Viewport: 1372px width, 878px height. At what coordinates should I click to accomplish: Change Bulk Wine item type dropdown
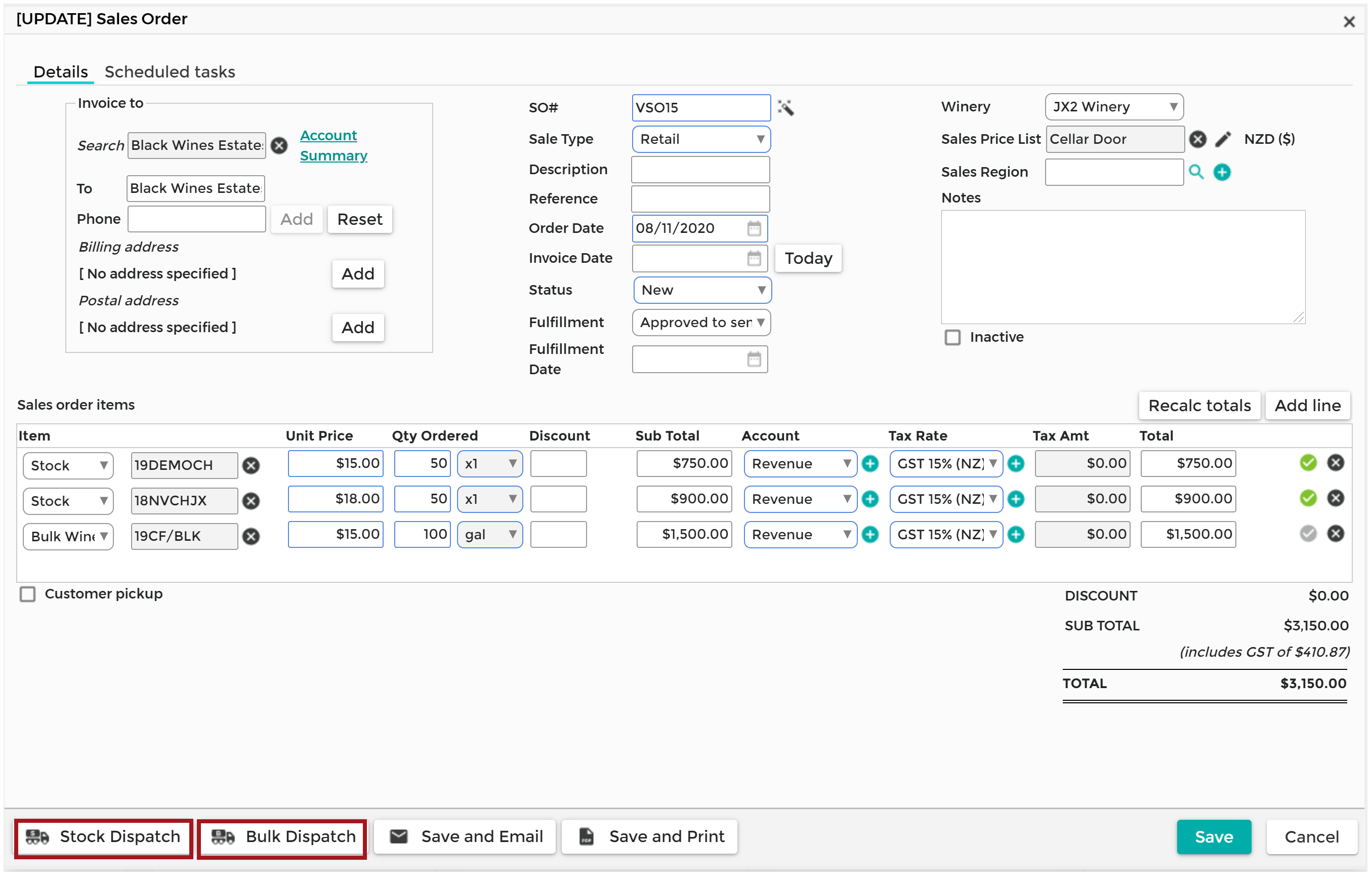click(68, 536)
